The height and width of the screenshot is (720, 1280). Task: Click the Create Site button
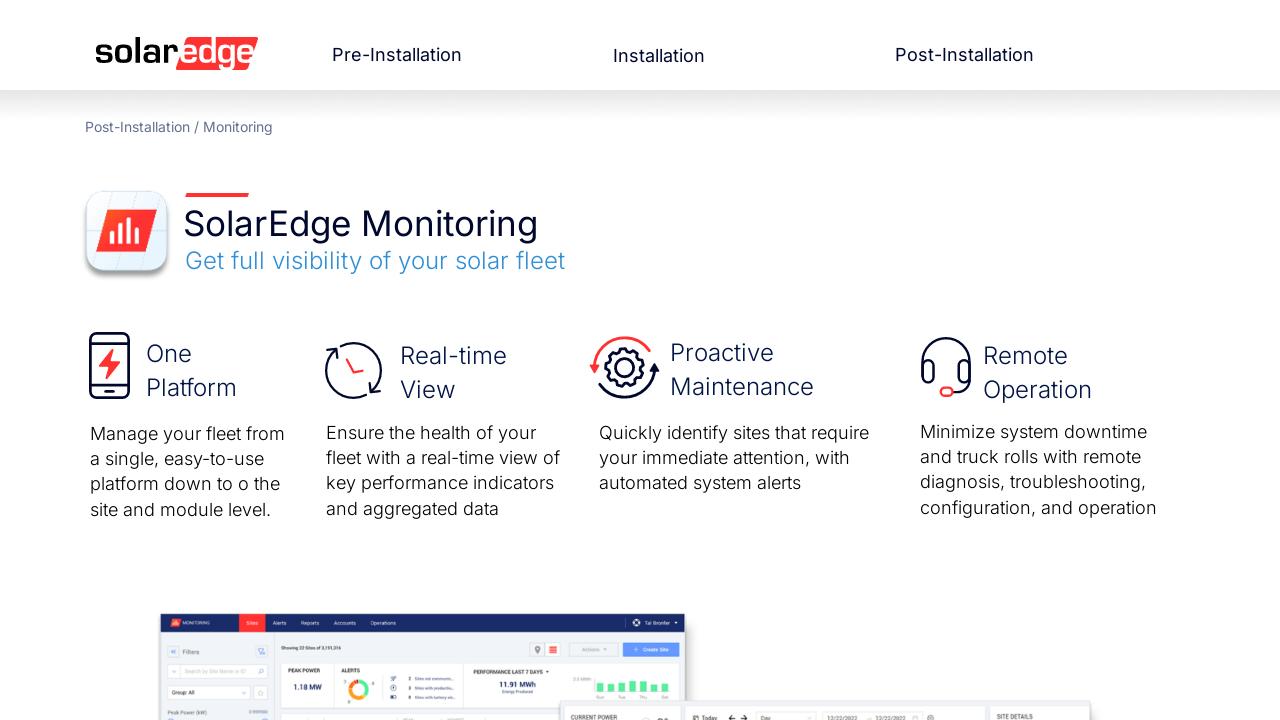point(651,649)
